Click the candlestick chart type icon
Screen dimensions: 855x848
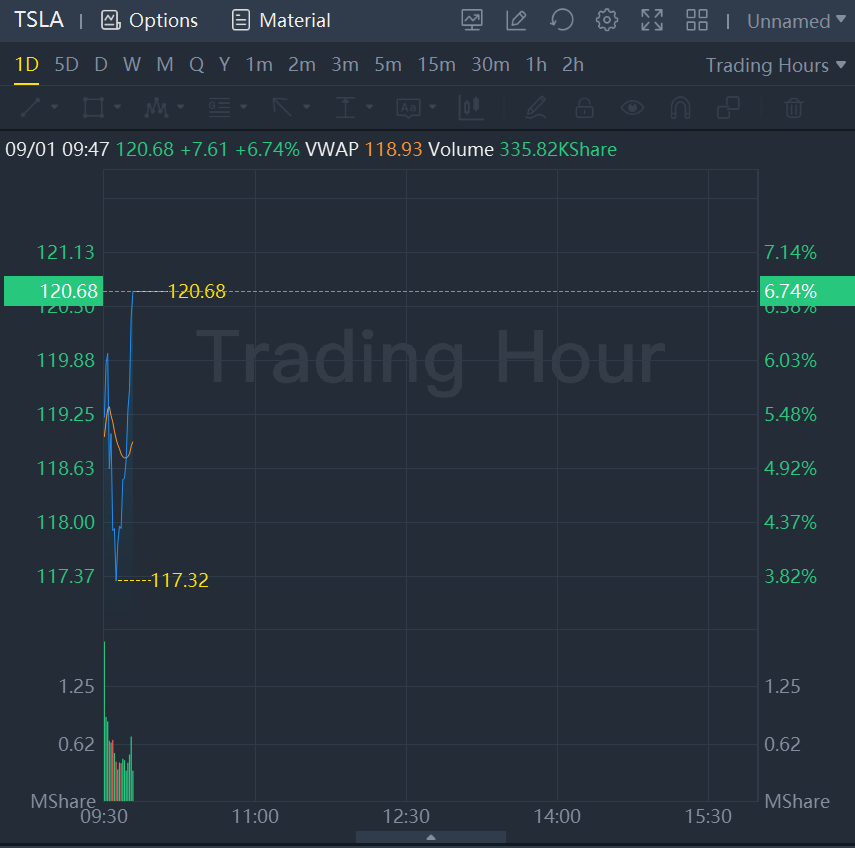tap(470, 107)
